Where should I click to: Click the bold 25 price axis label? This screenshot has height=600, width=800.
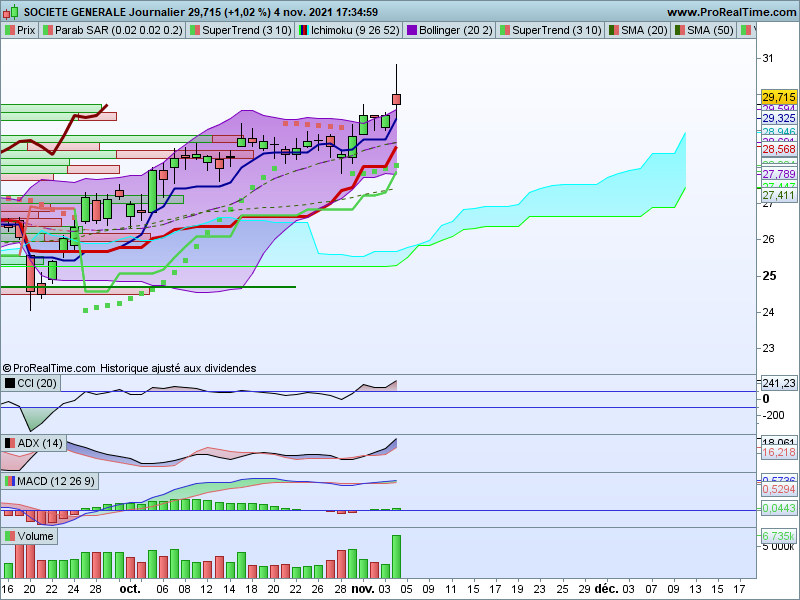769,276
